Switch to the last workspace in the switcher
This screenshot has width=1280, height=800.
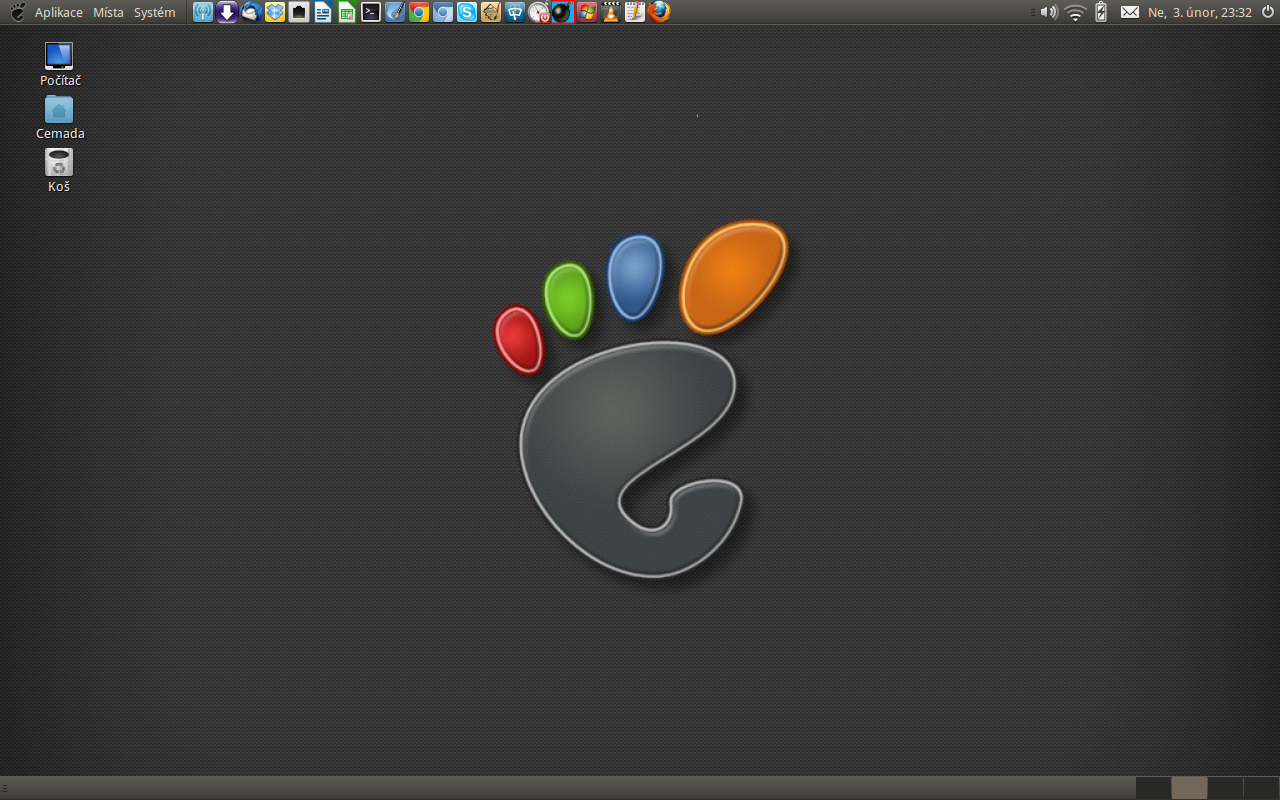(x=1261, y=788)
